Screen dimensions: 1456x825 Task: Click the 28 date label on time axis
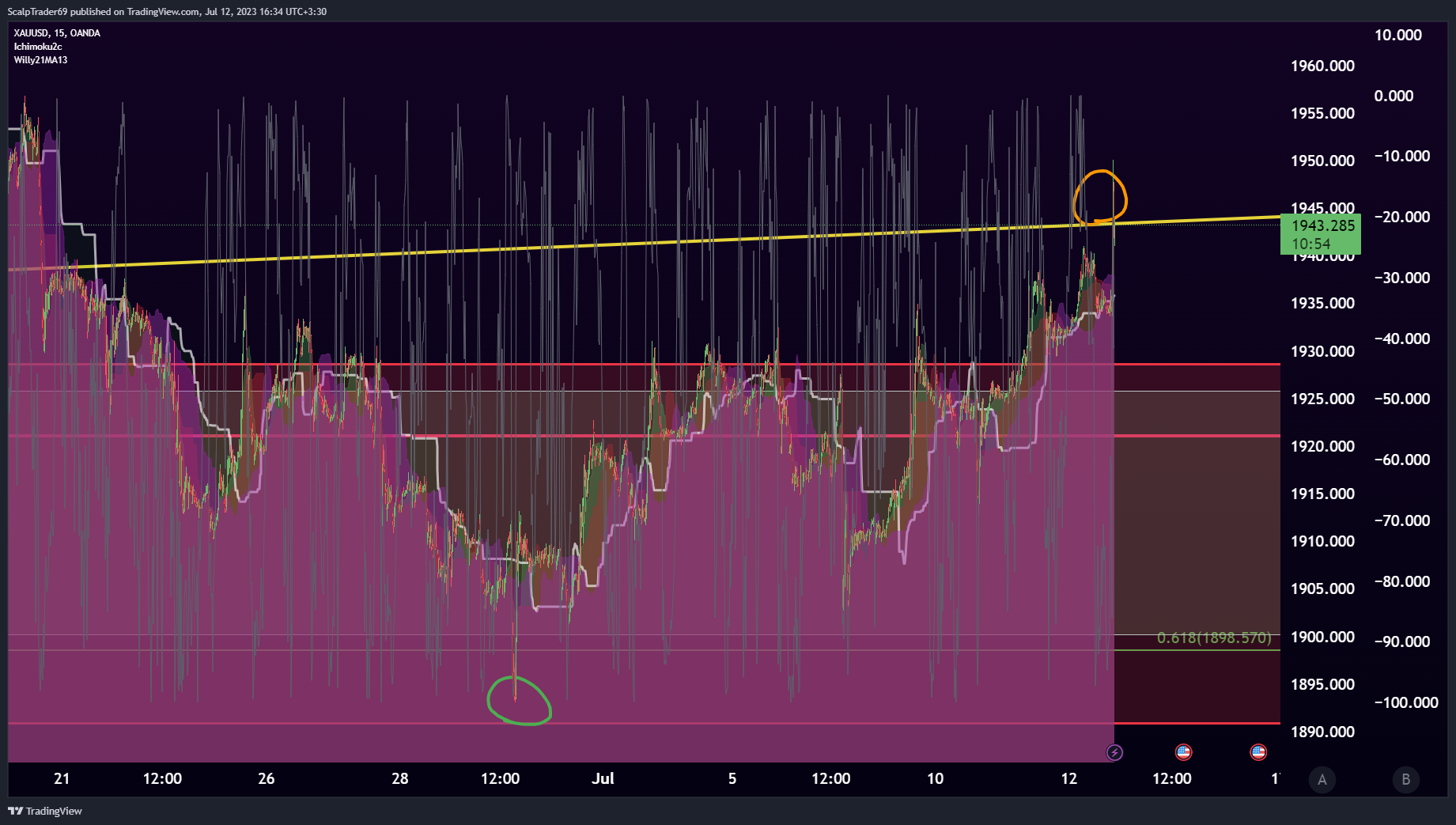click(x=400, y=778)
